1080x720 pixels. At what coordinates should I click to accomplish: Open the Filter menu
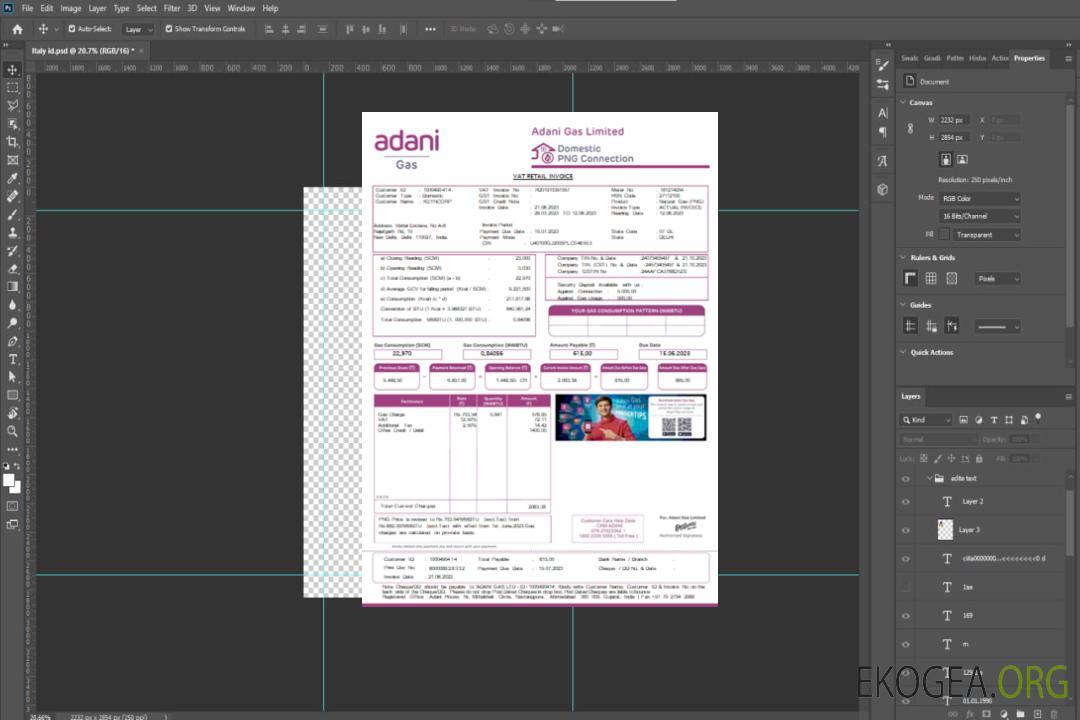pyautogui.click(x=172, y=8)
